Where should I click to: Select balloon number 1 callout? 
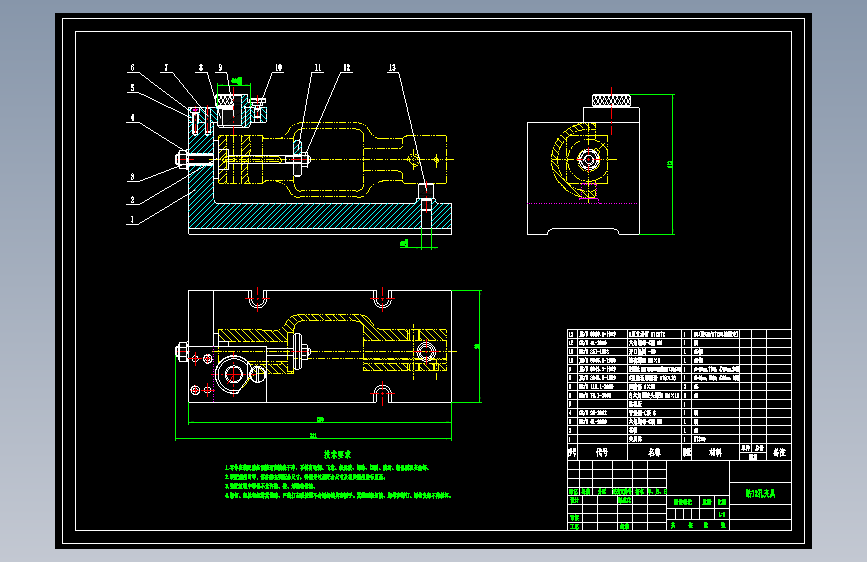point(132,220)
